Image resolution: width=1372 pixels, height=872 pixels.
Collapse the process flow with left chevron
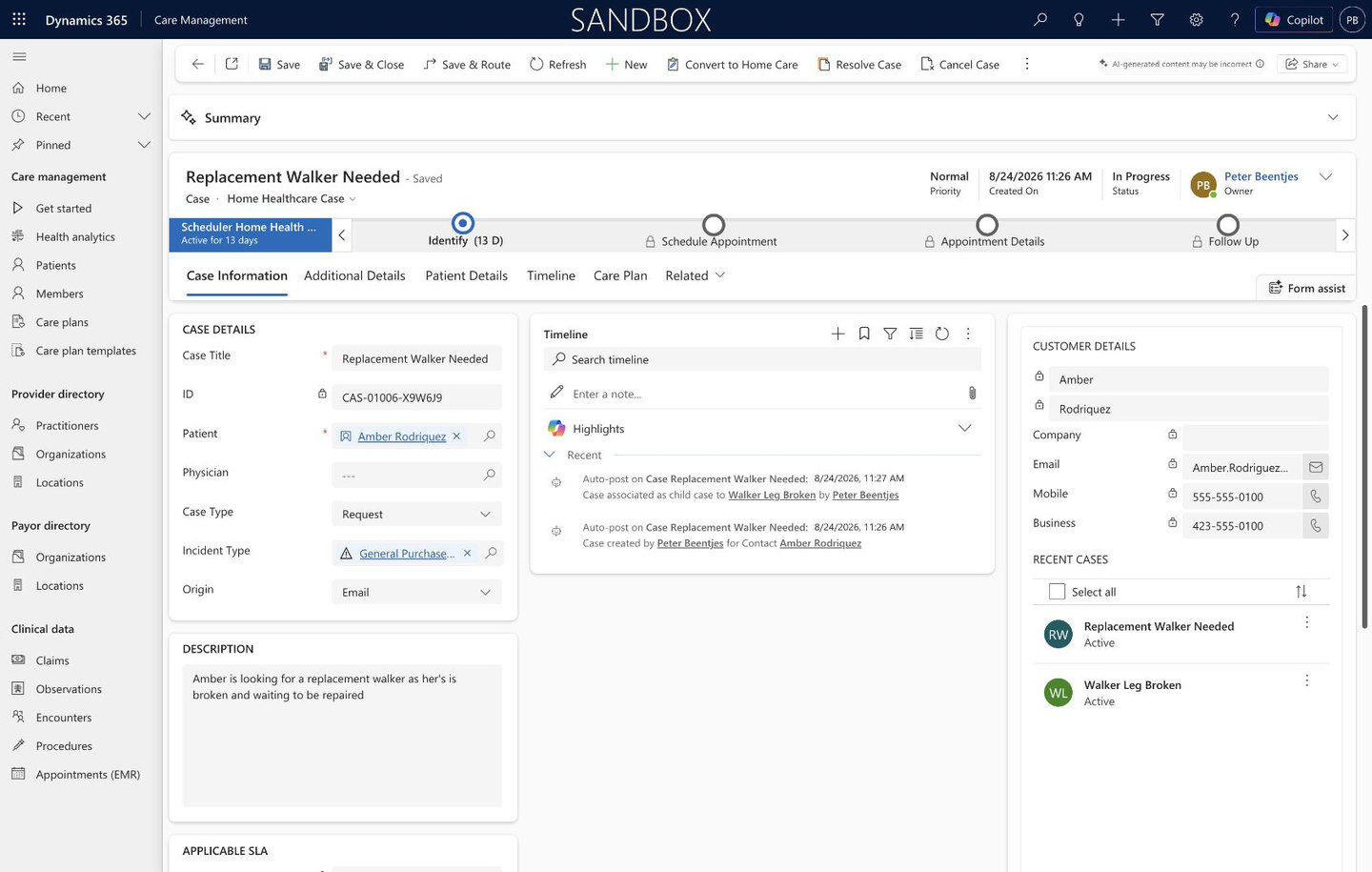click(x=342, y=234)
